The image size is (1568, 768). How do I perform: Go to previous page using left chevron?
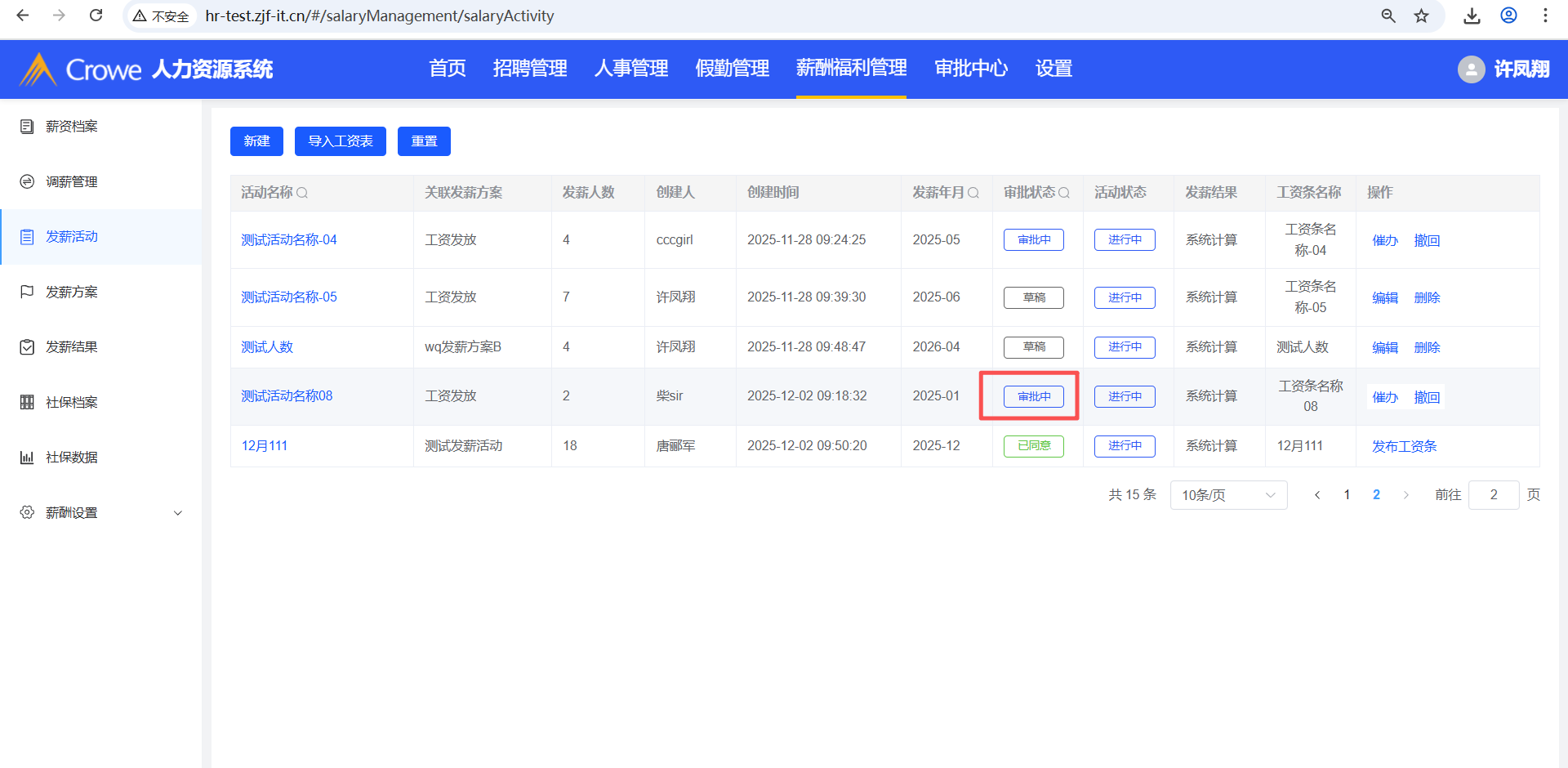tap(1316, 495)
